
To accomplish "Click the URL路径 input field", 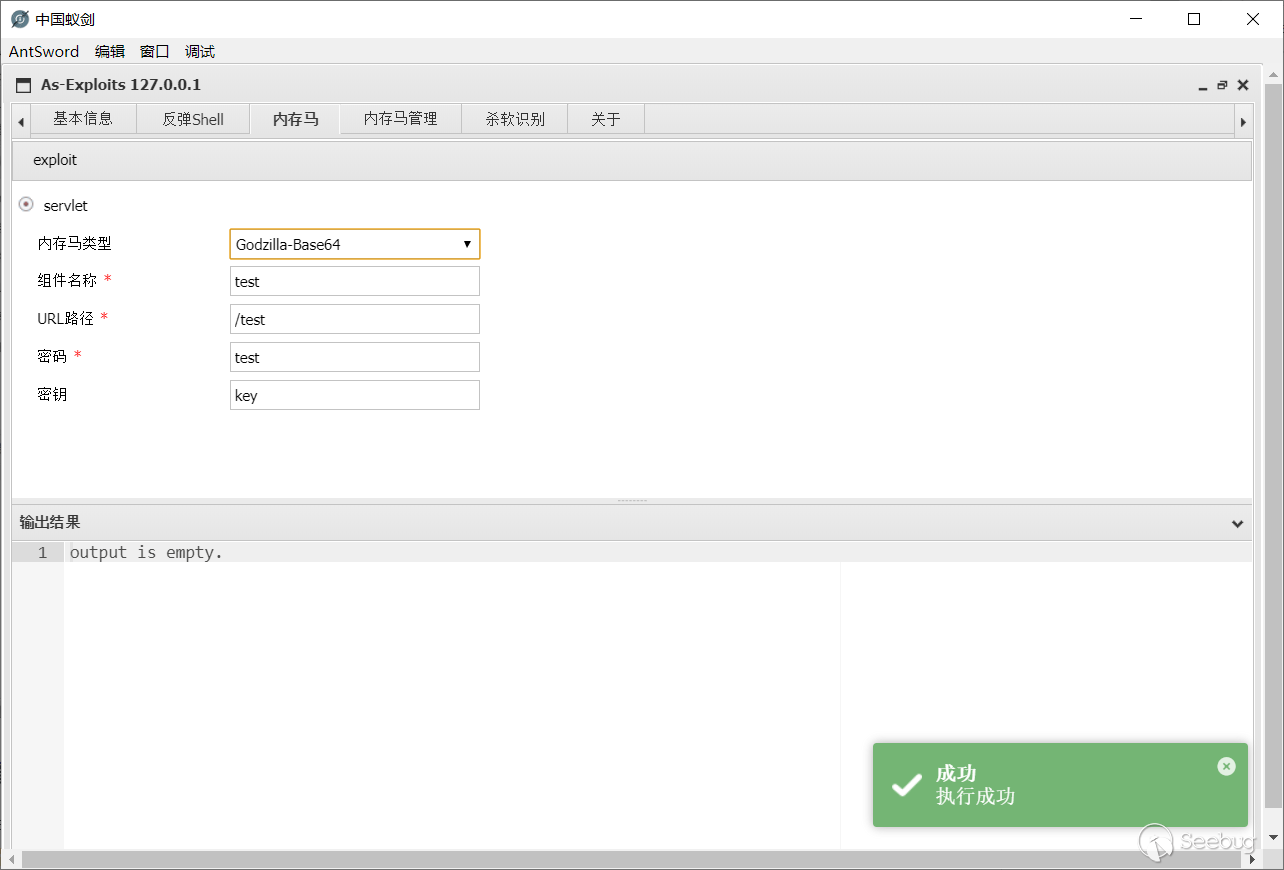I will (x=355, y=319).
